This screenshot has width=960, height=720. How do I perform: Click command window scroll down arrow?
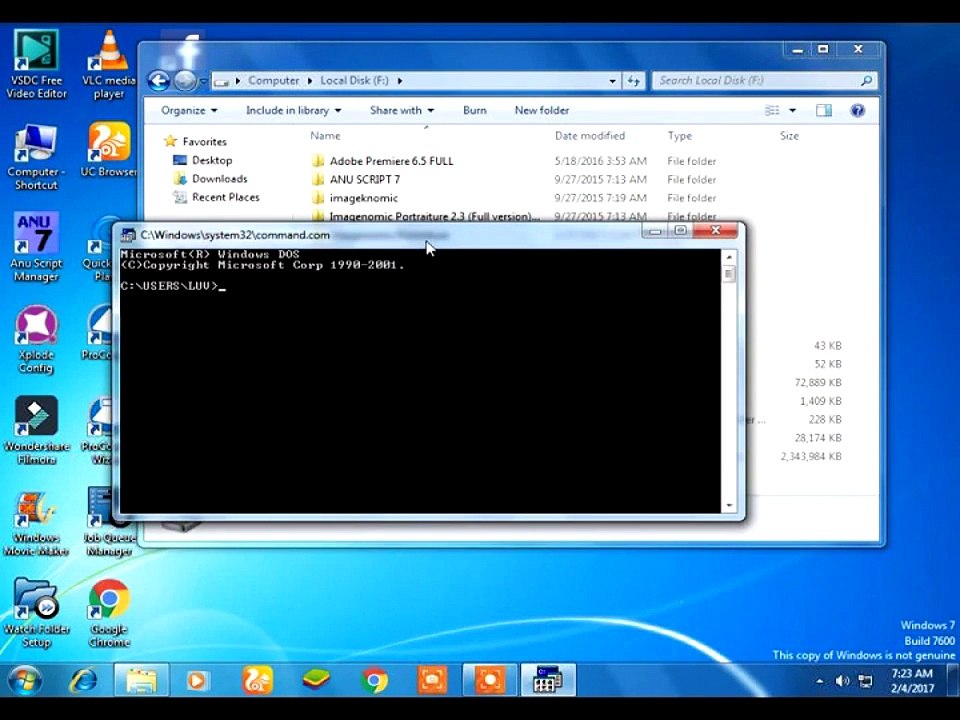729,506
